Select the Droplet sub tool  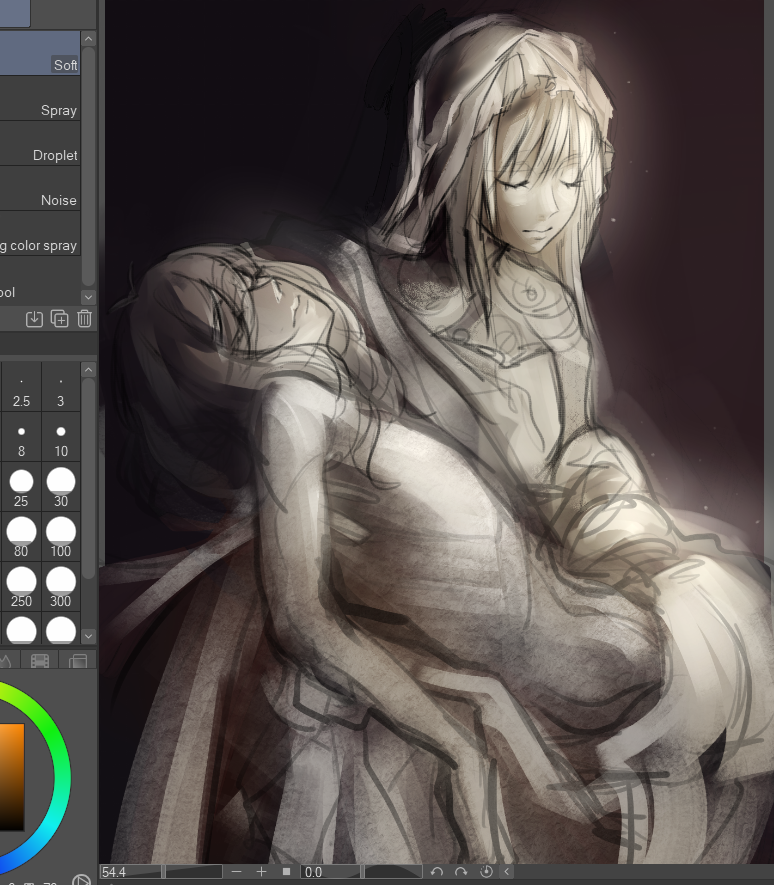(40, 143)
